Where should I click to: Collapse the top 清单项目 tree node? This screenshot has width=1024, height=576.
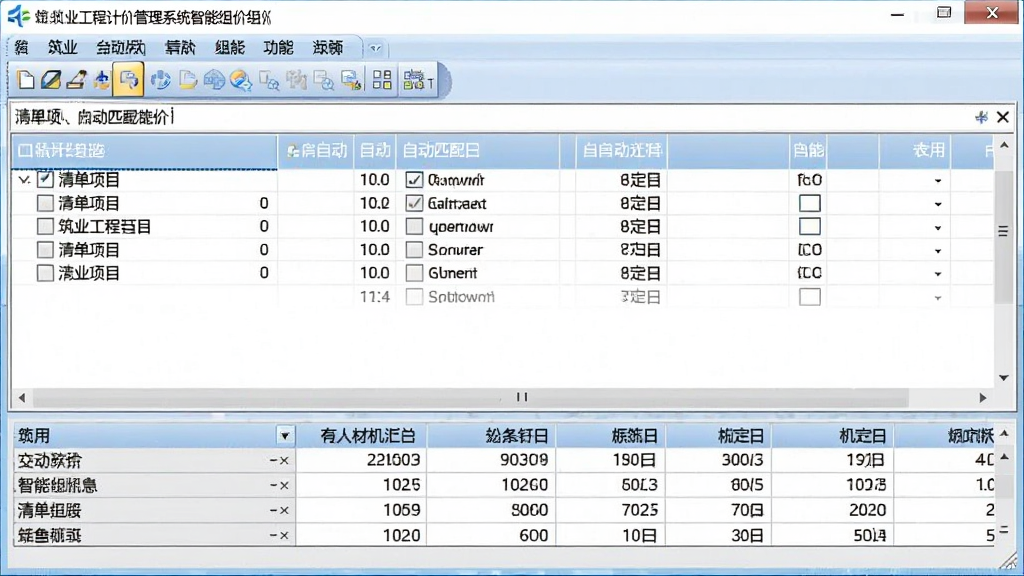[x=24, y=180]
